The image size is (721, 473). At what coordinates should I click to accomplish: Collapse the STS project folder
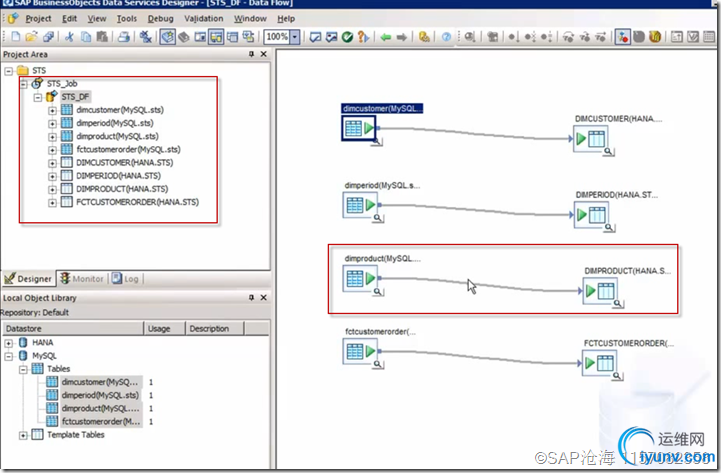coord(8,71)
